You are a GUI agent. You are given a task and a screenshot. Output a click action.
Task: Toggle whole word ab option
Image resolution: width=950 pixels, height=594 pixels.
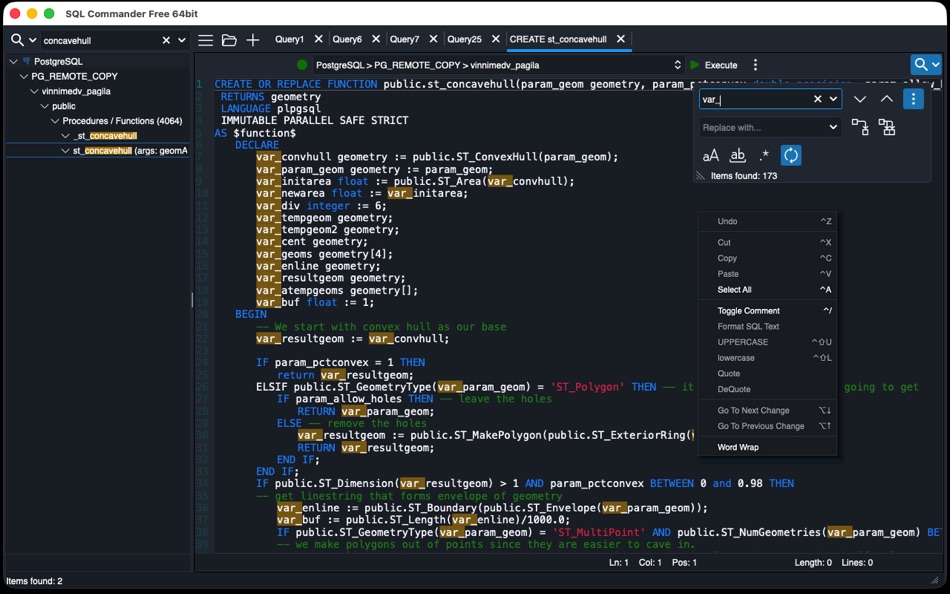click(737, 155)
